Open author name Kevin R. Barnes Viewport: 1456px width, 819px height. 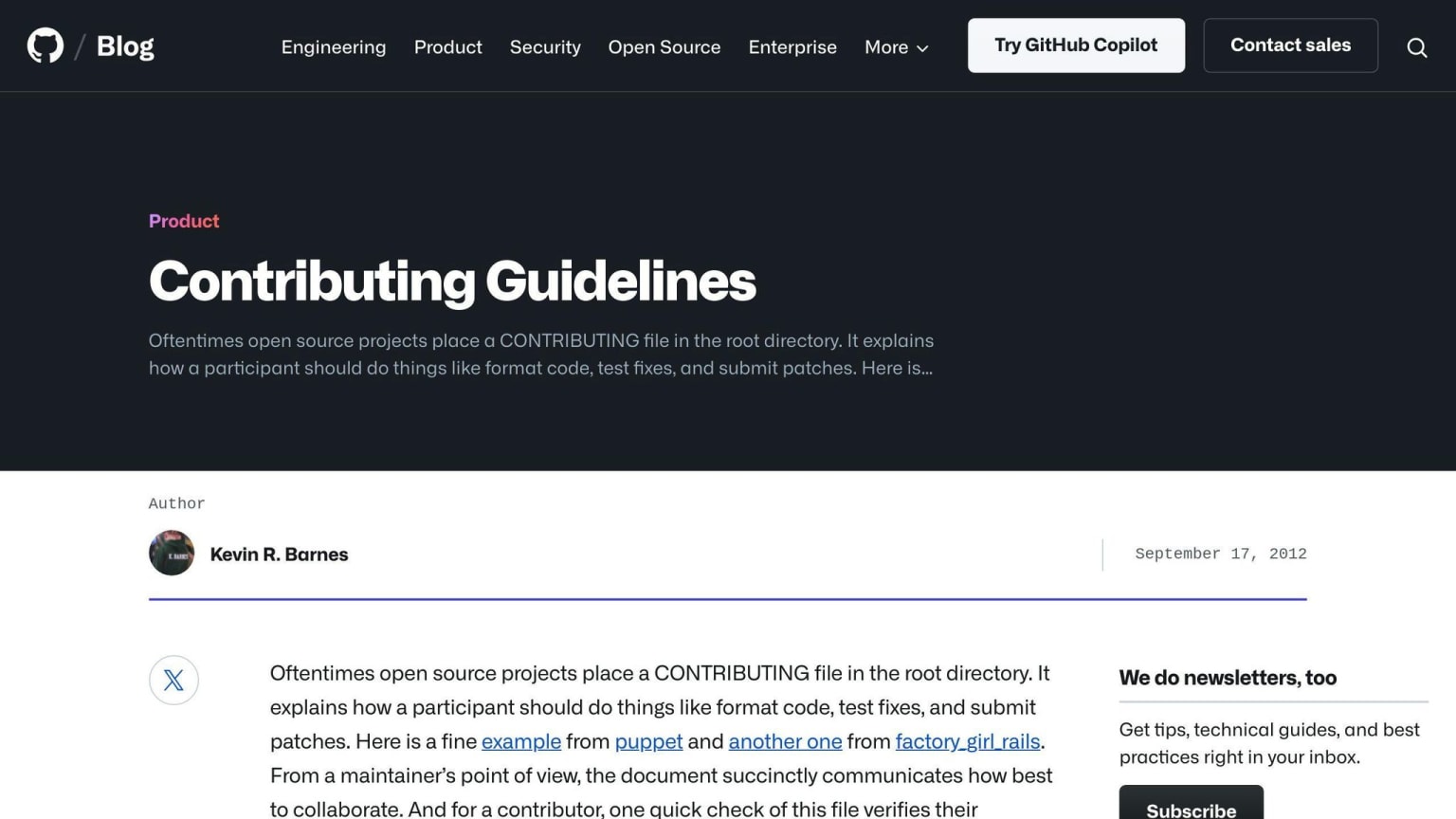click(279, 555)
